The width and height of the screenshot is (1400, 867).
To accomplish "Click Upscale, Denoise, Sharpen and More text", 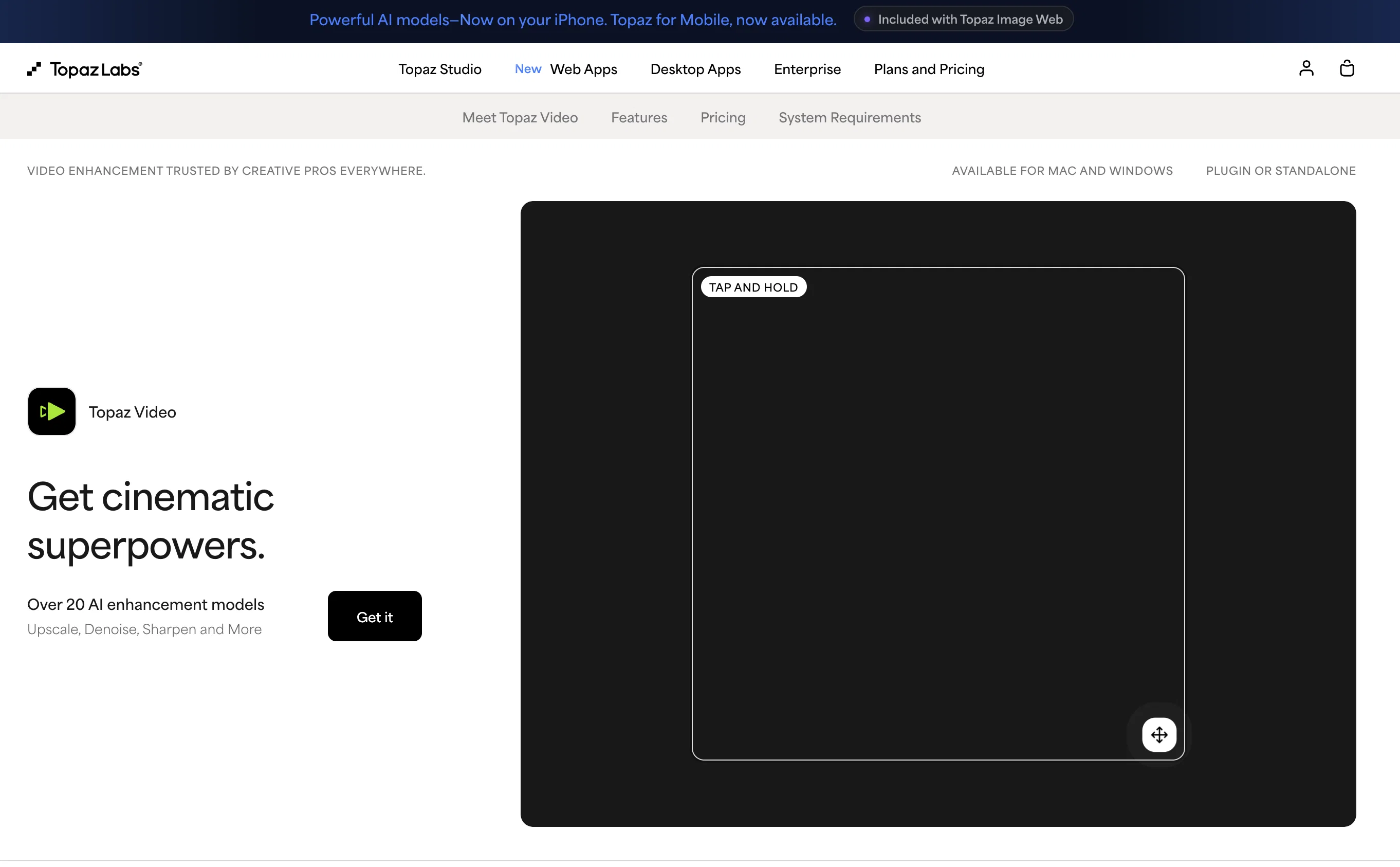I will point(144,629).
